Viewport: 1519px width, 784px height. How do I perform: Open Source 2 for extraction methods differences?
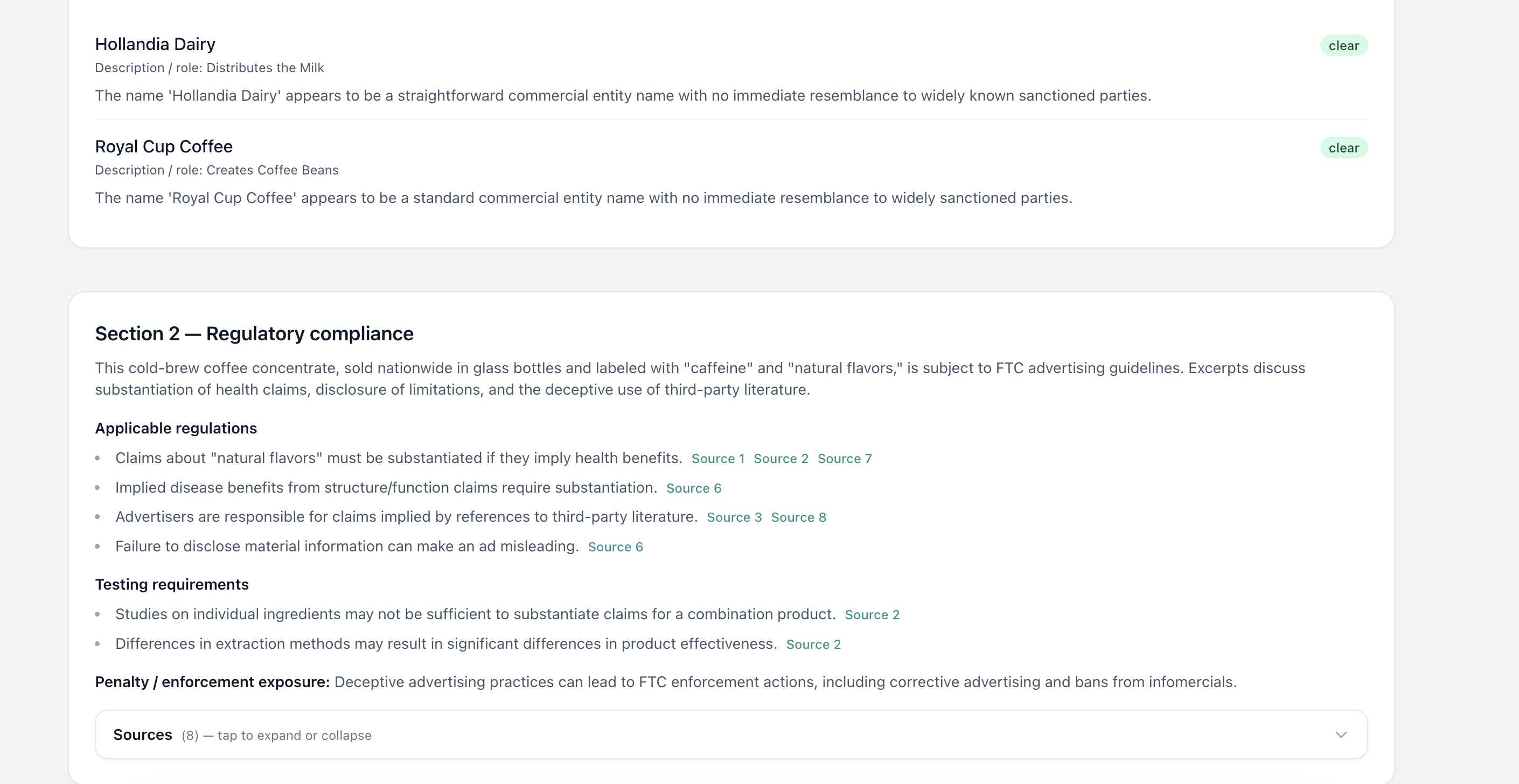click(x=813, y=645)
